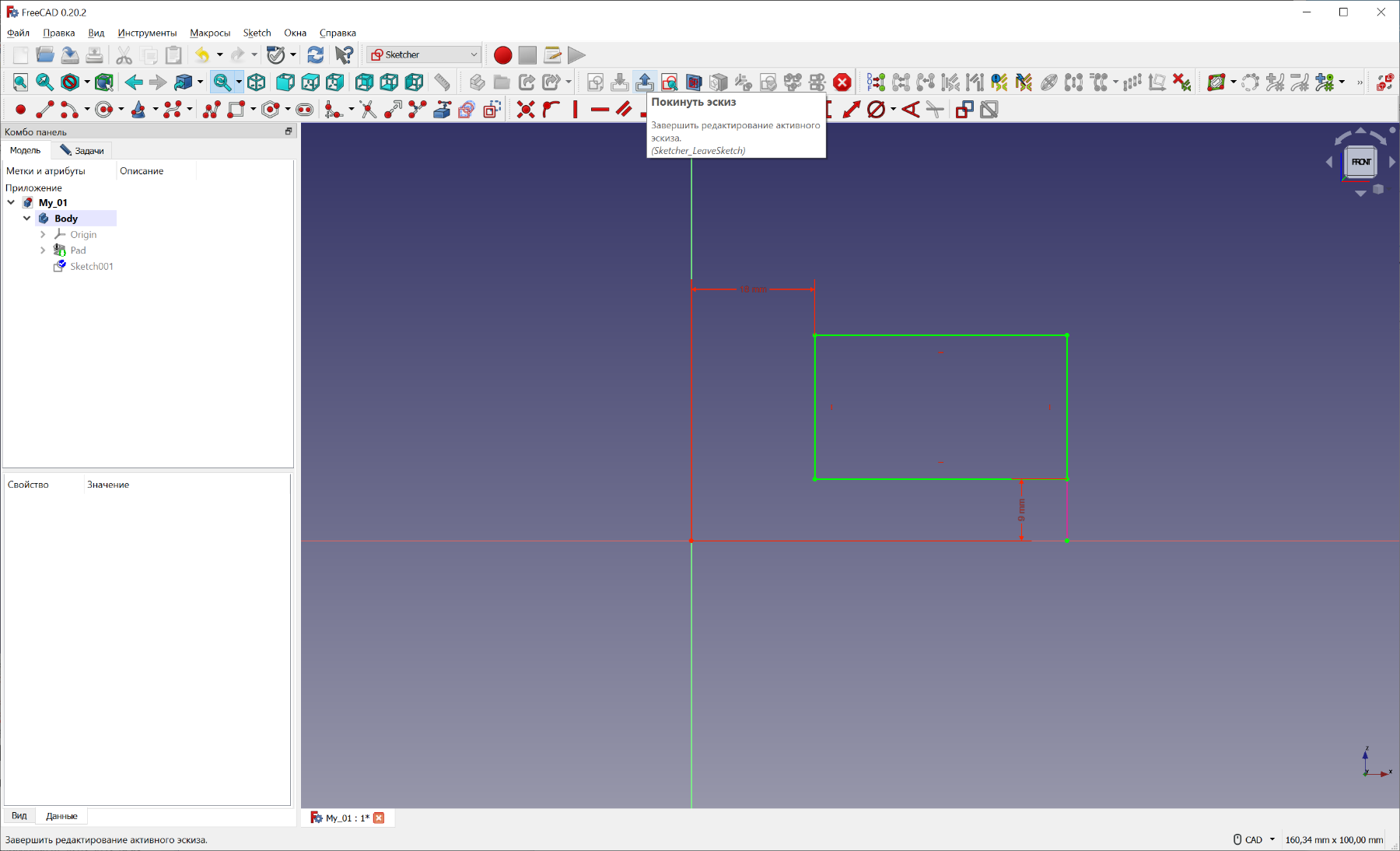The width and height of the screenshot is (1400, 851).
Task: Open the macros dialog notepad icon
Action: [x=552, y=54]
